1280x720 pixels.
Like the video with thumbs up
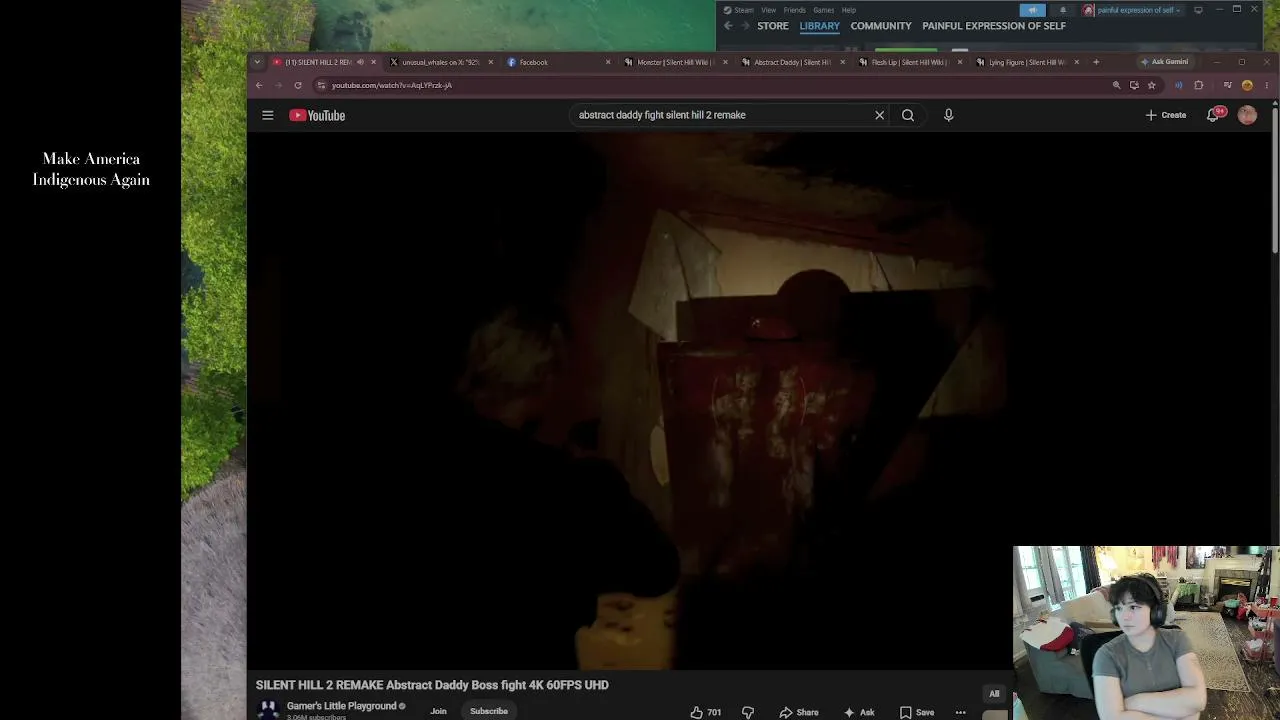705,712
